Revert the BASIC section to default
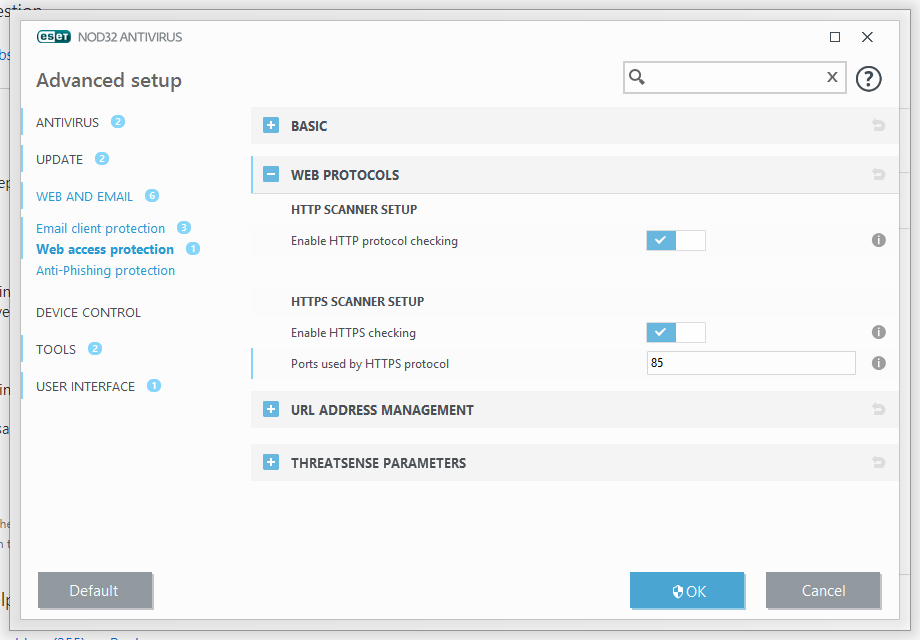 (x=878, y=125)
